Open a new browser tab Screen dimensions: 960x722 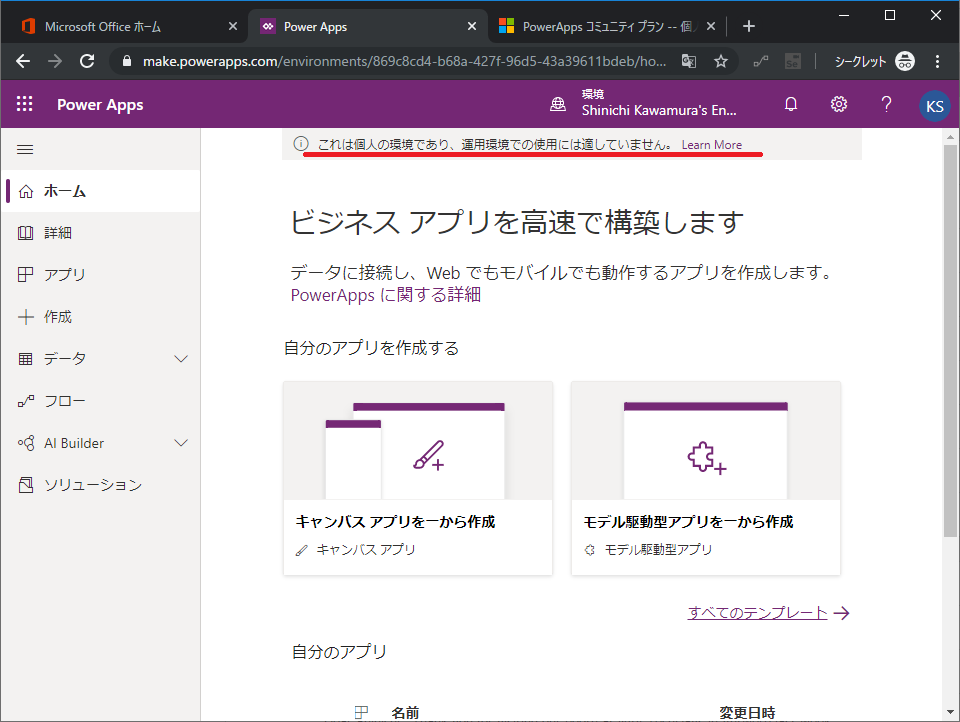click(x=748, y=26)
